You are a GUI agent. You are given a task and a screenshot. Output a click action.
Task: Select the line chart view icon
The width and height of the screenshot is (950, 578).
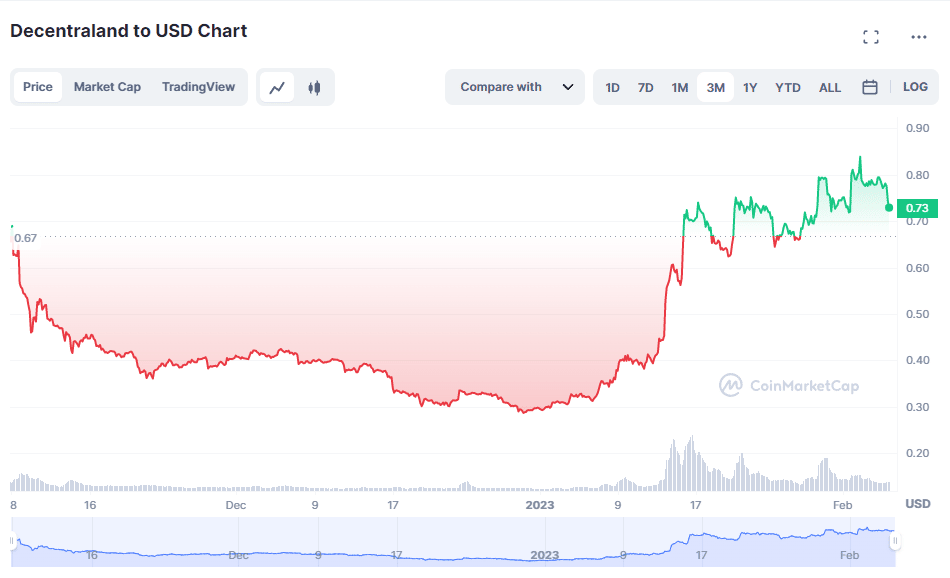pos(277,87)
